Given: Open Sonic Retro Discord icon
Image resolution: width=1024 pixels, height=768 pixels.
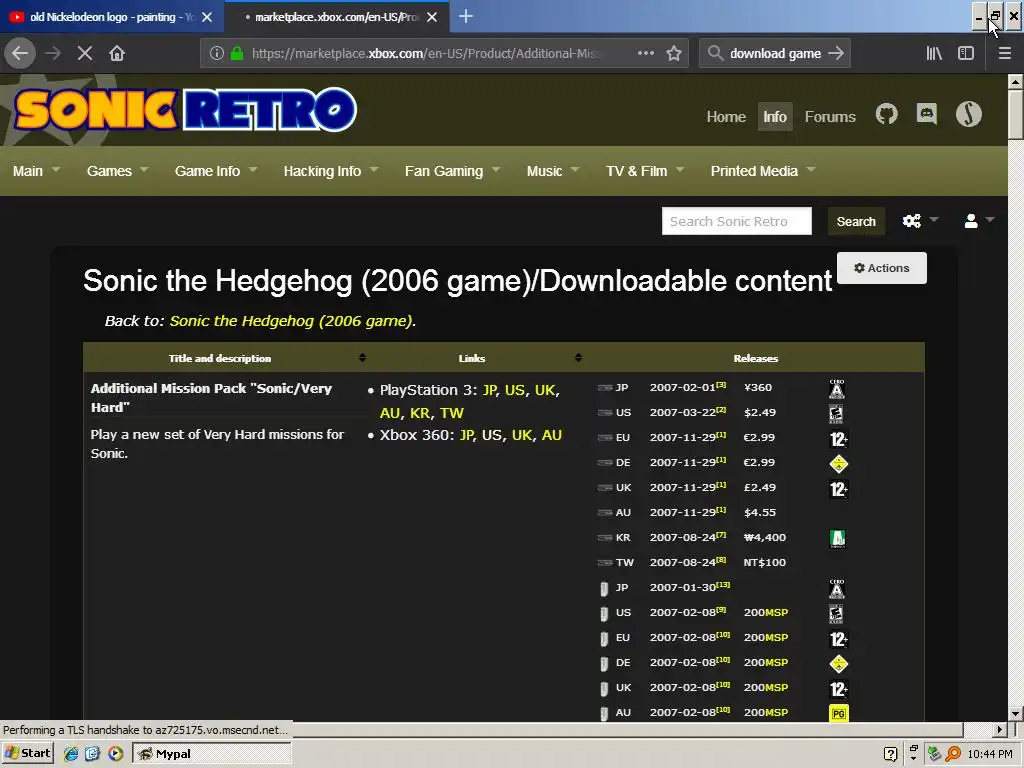Looking at the screenshot, I should click(927, 115).
